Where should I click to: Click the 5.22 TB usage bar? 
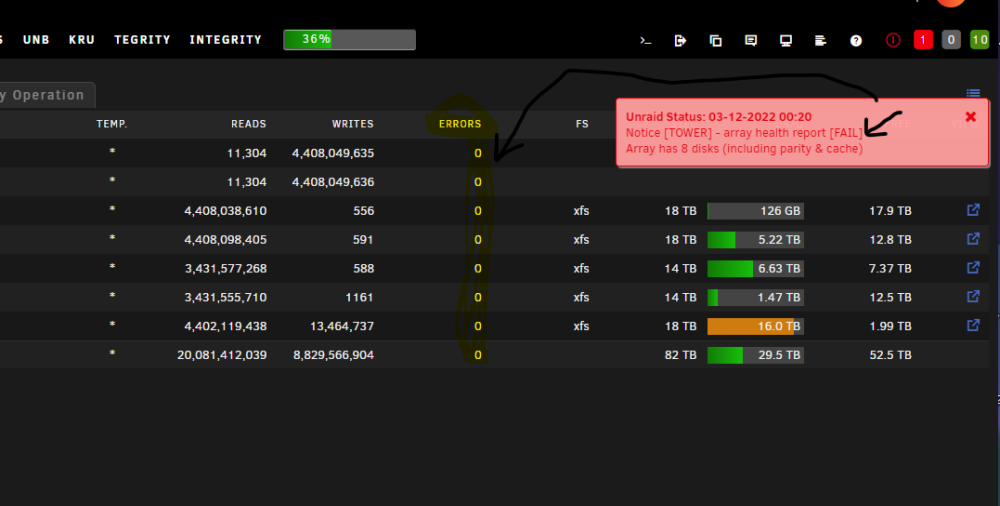755,239
